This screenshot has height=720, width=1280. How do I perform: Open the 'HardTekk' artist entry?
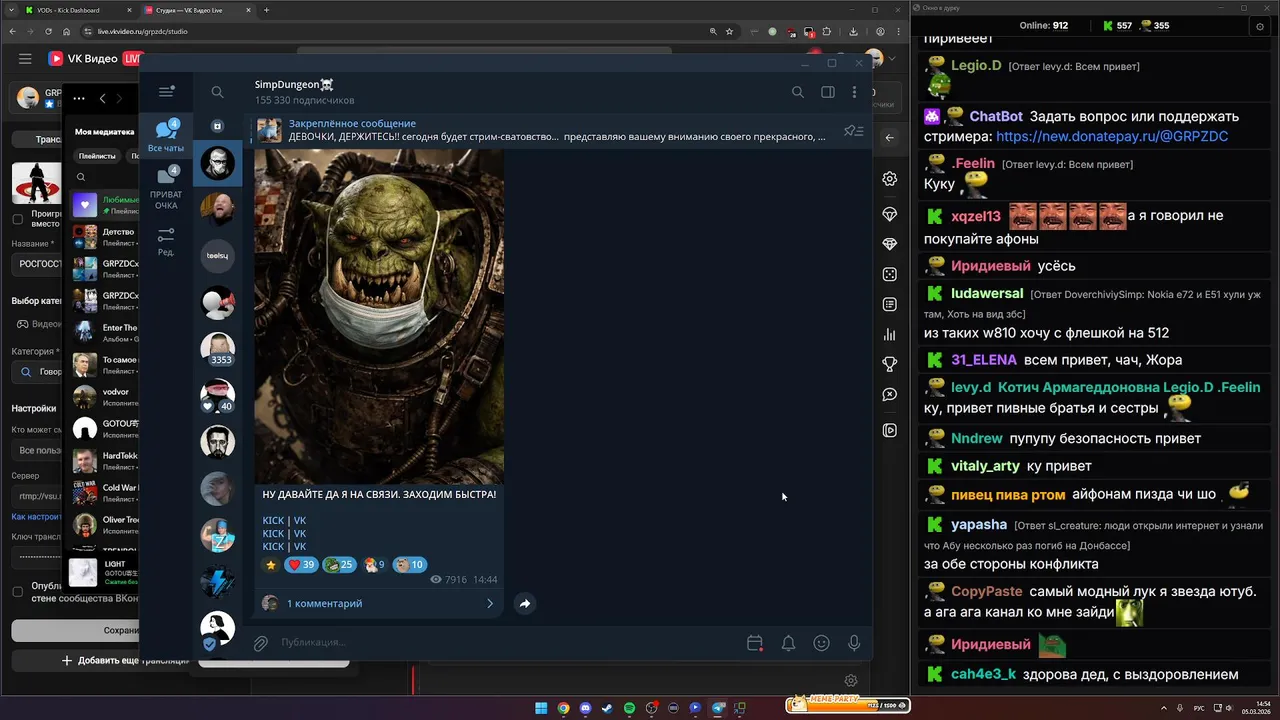pos(105,461)
